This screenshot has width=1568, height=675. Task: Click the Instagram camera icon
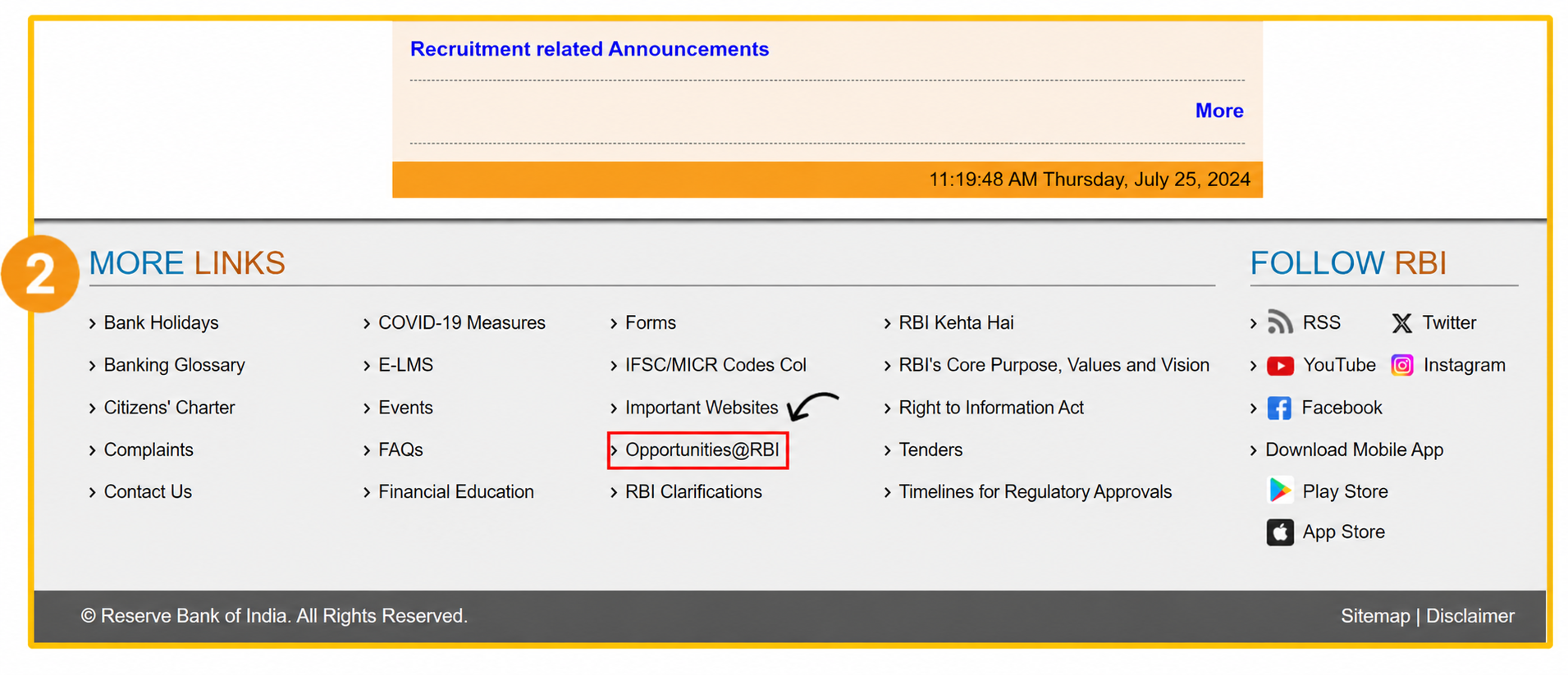point(1402,365)
